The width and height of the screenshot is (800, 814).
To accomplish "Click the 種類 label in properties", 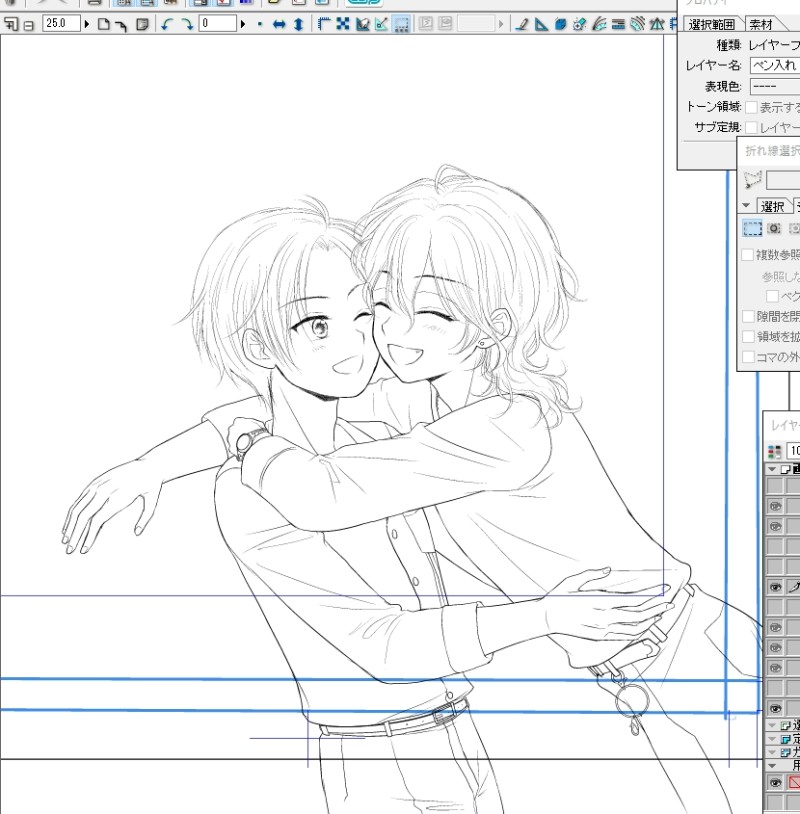I will tap(728, 46).
